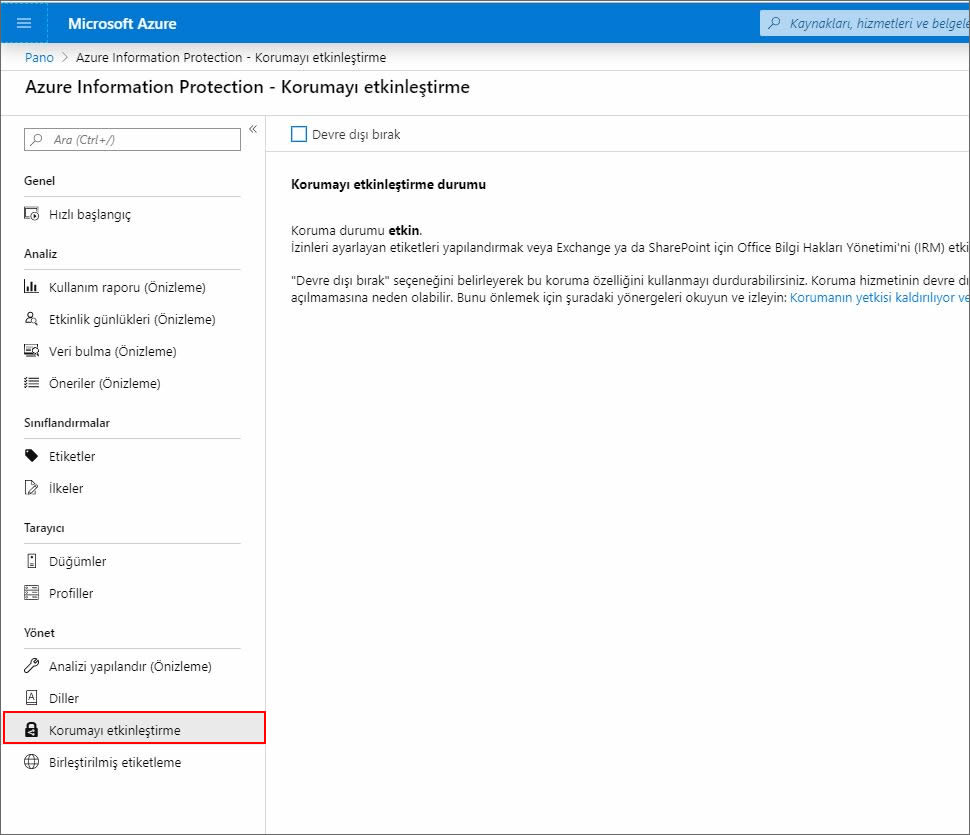Open the Korumanın yetkisi kaldırılıyor link
The width and height of the screenshot is (970, 835).
pos(880,298)
